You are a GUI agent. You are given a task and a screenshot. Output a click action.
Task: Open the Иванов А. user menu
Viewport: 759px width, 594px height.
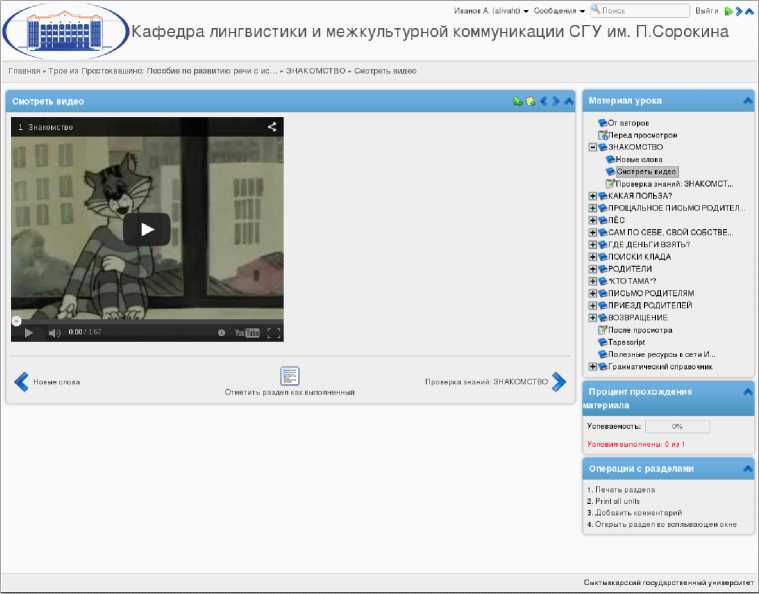[491, 11]
